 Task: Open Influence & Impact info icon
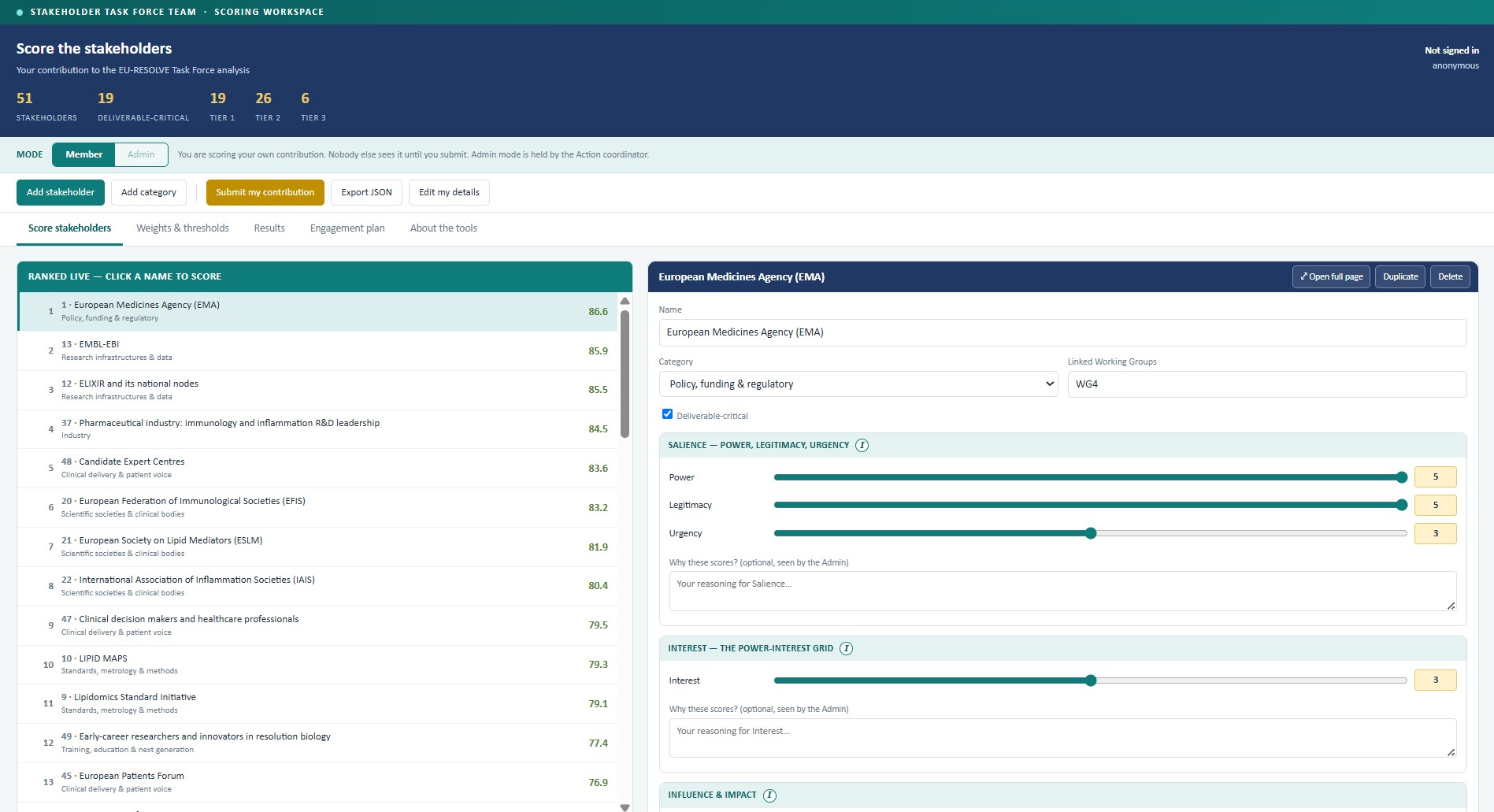coord(769,795)
